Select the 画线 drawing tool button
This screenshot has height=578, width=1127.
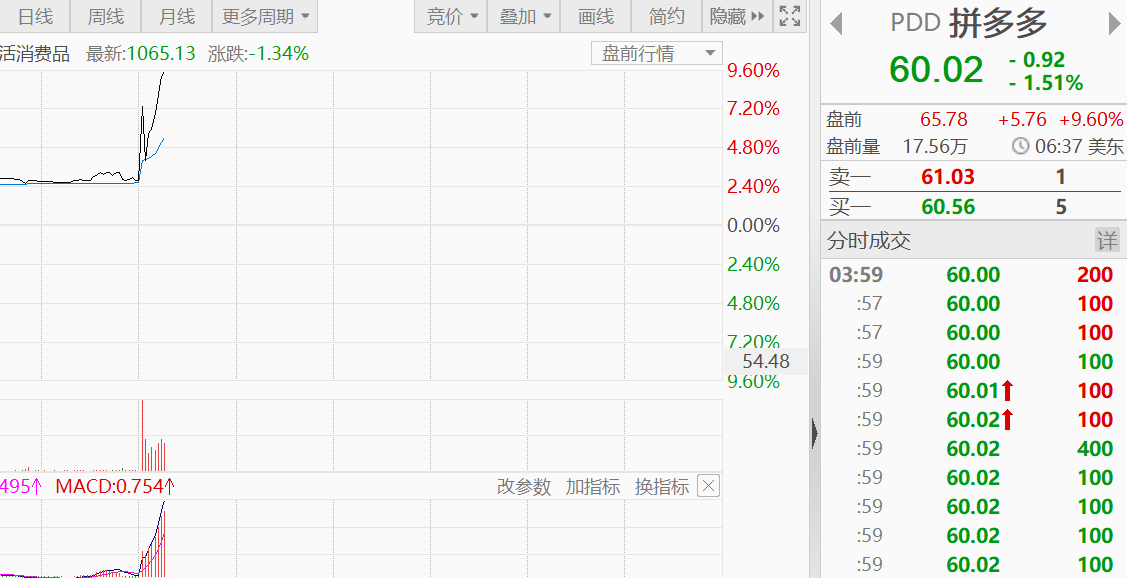pyautogui.click(x=595, y=16)
